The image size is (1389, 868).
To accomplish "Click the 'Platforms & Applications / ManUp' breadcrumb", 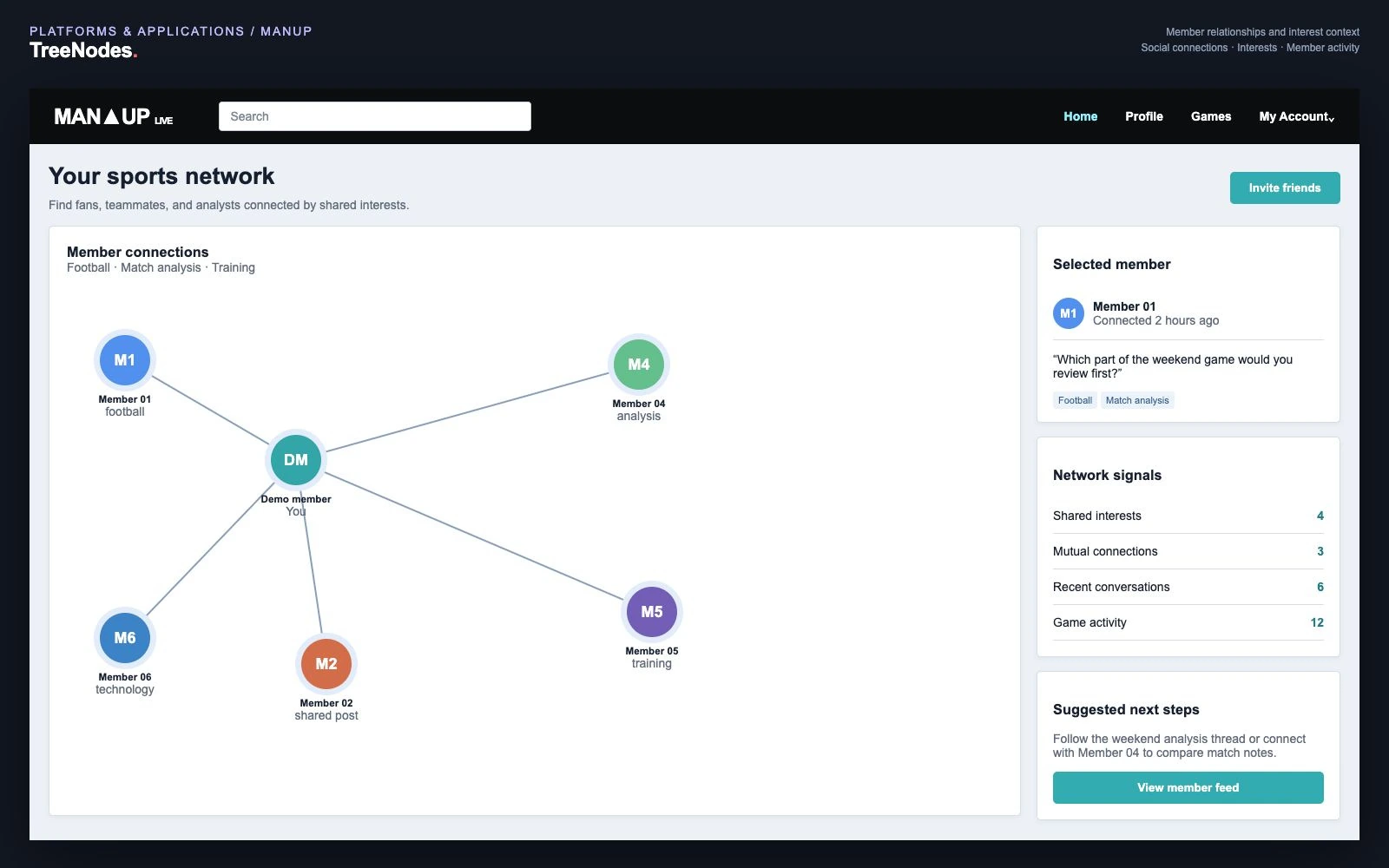I will [171, 31].
